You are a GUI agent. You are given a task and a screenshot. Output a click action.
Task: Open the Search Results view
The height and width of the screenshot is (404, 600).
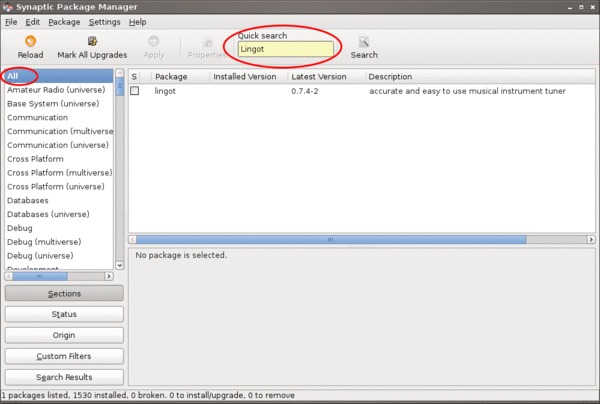pos(64,377)
